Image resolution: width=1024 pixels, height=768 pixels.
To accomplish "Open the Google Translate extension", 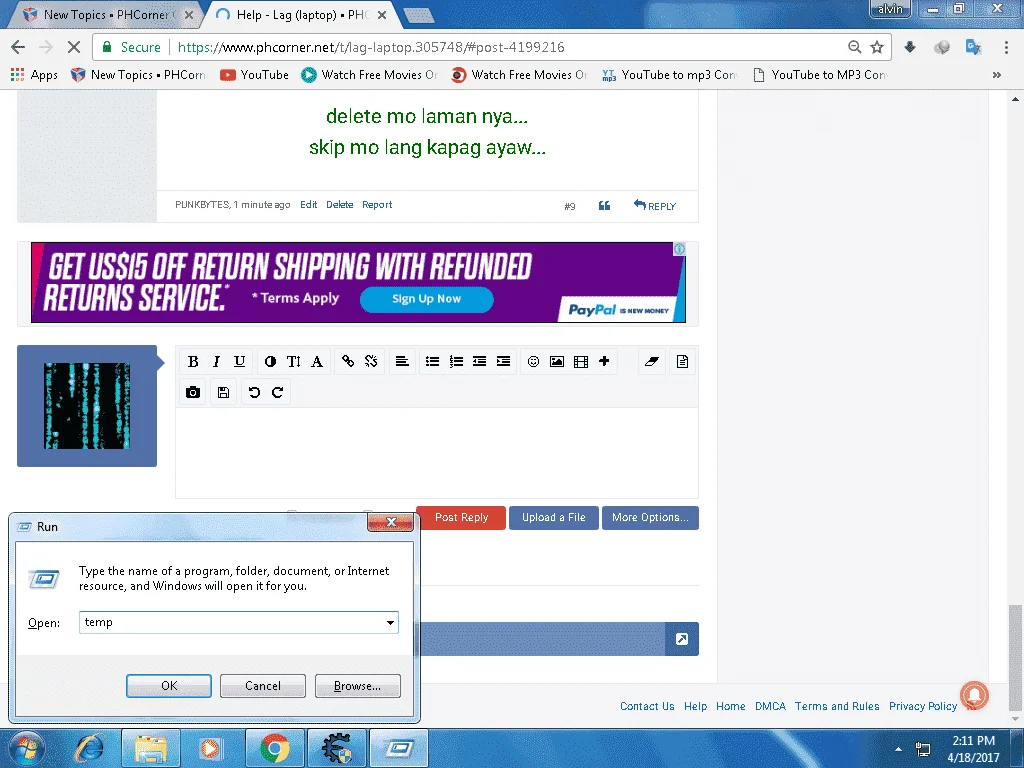I will 973,47.
